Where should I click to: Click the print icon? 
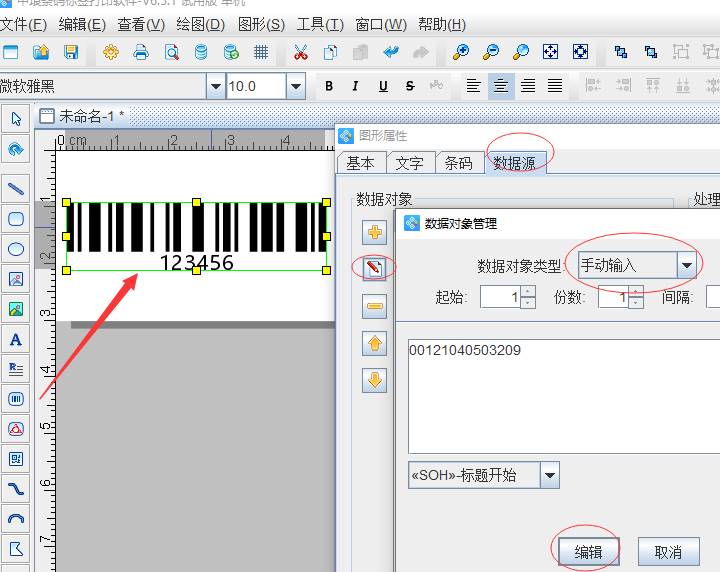click(x=141, y=52)
